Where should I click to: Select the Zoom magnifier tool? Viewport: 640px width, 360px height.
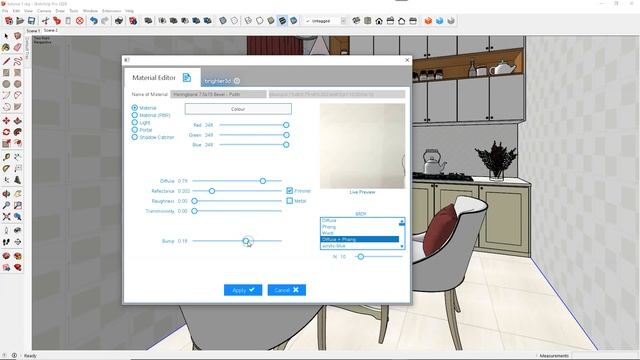(x=6, y=205)
